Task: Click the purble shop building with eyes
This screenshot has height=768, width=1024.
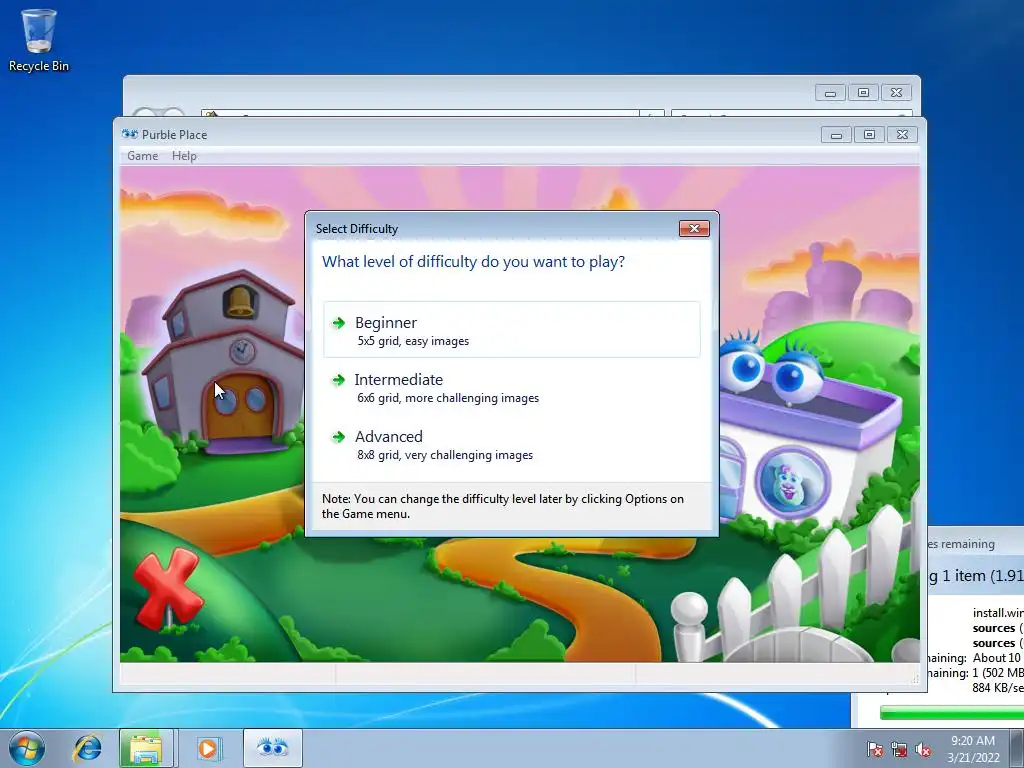Action: click(x=810, y=431)
